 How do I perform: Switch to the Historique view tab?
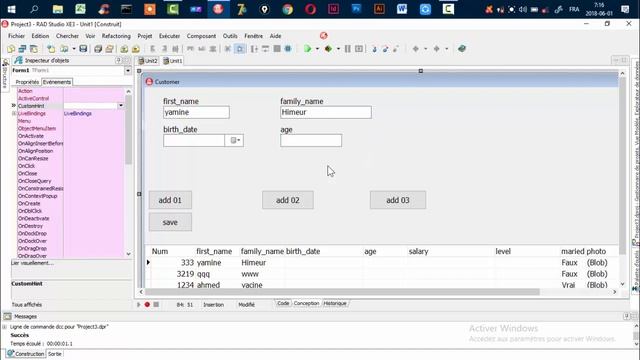pos(335,304)
